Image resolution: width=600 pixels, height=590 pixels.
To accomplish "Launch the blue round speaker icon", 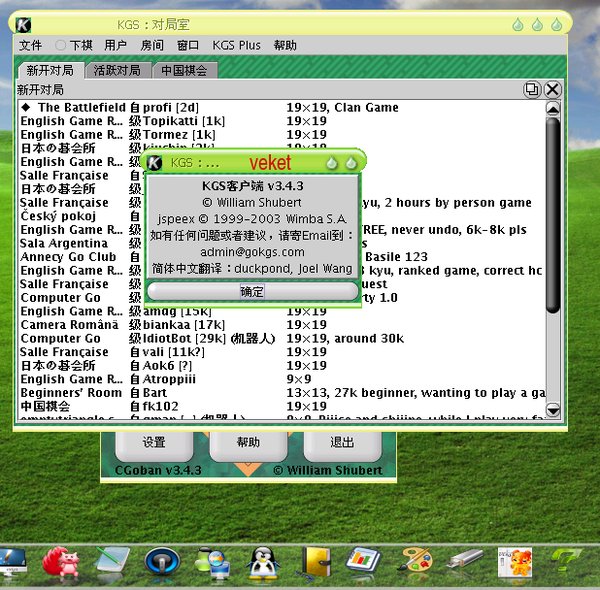I will pos(162,562).
